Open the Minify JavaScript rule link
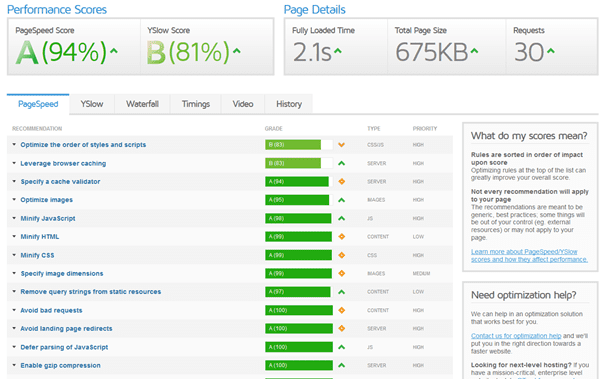 point(48,218)
